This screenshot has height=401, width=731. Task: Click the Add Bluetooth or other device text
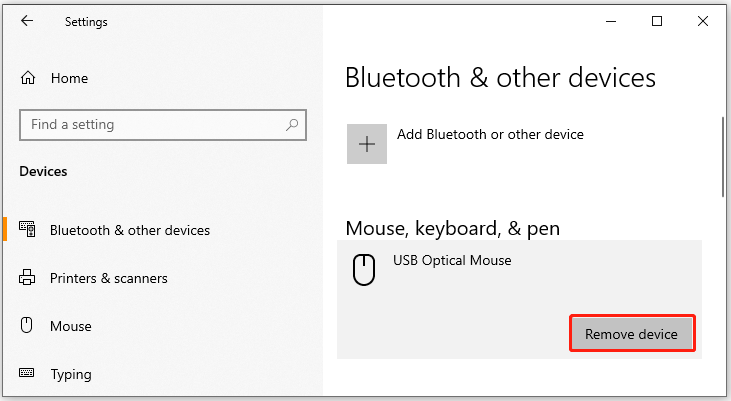pos(490,134)
